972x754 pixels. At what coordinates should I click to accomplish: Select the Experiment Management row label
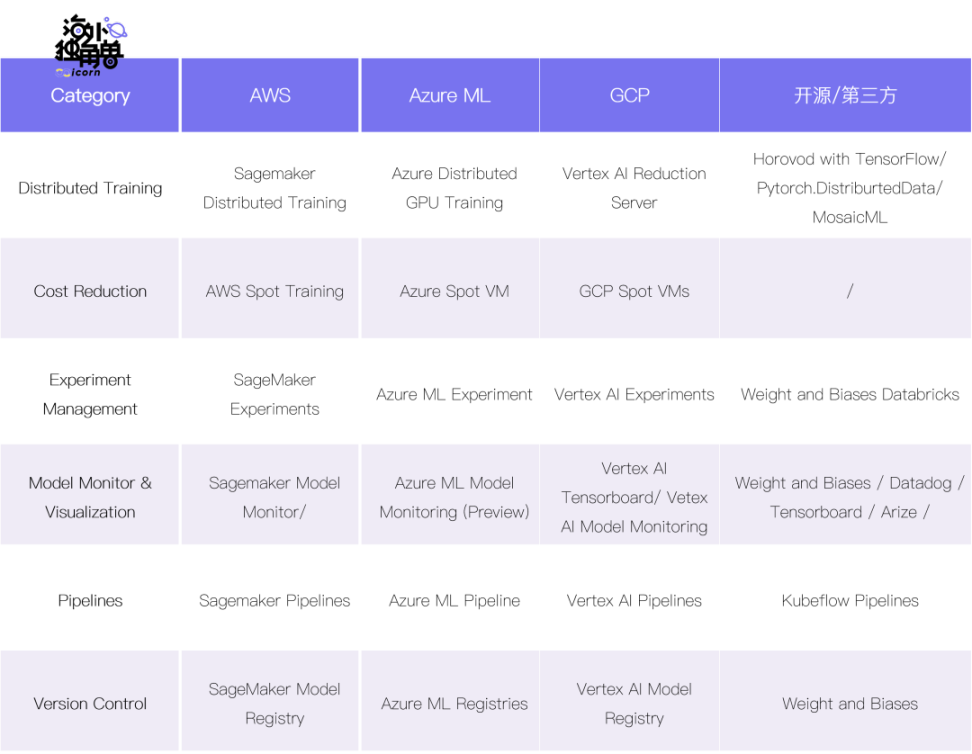90,394
